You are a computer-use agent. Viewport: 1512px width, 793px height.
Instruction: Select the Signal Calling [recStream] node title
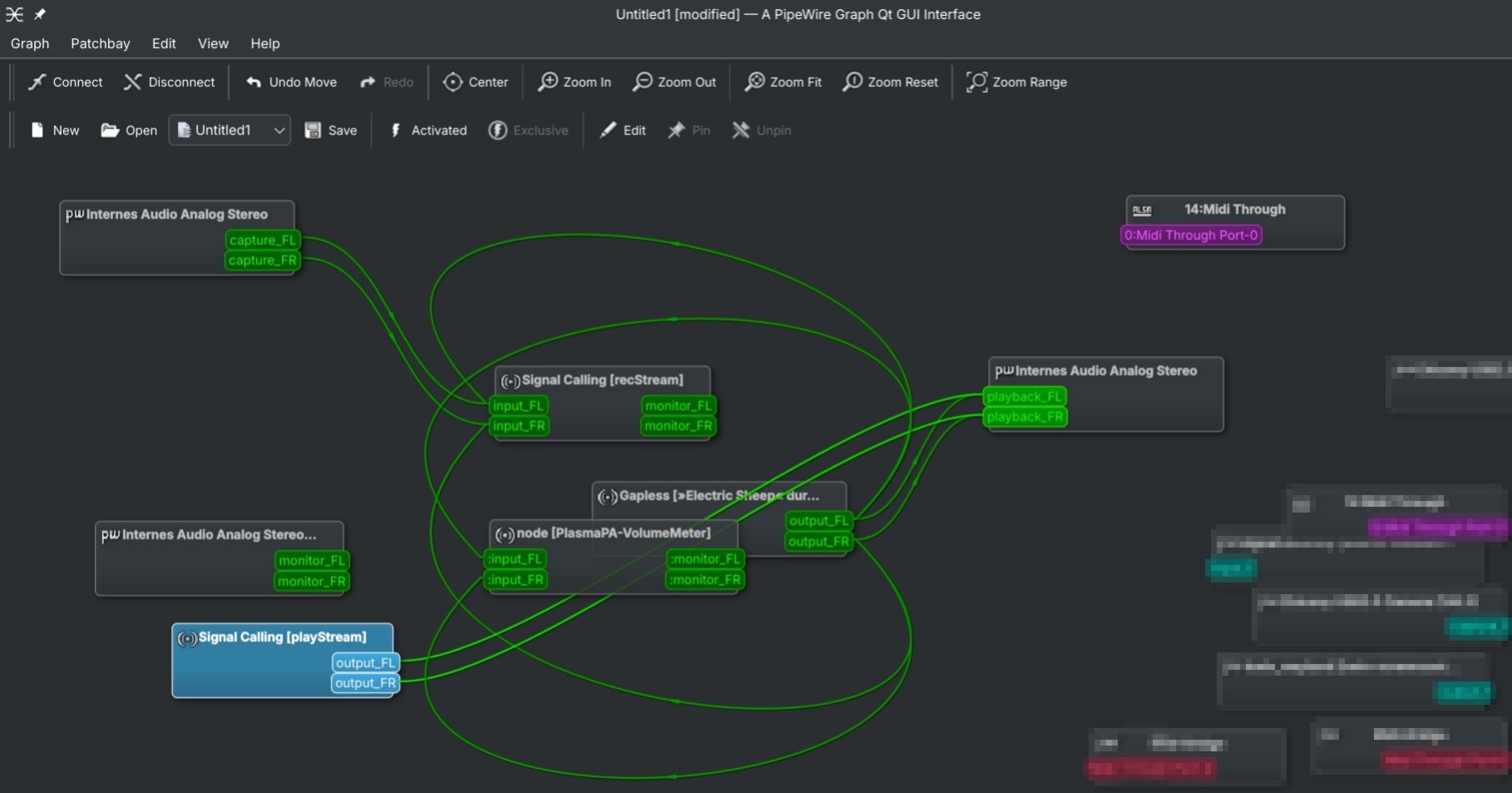click(603, 380)
